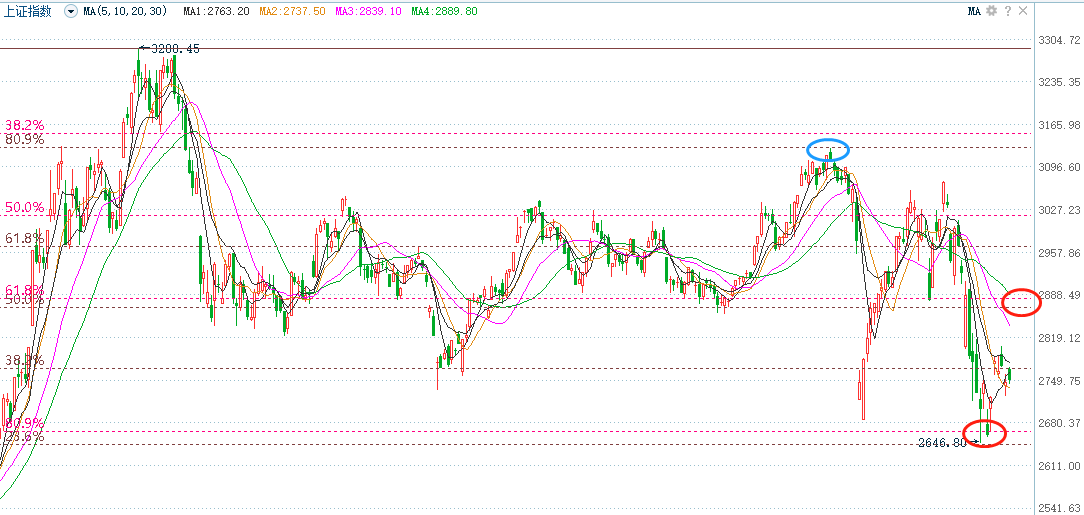Click the 2541.63 price axis label

pos(1059,508)
